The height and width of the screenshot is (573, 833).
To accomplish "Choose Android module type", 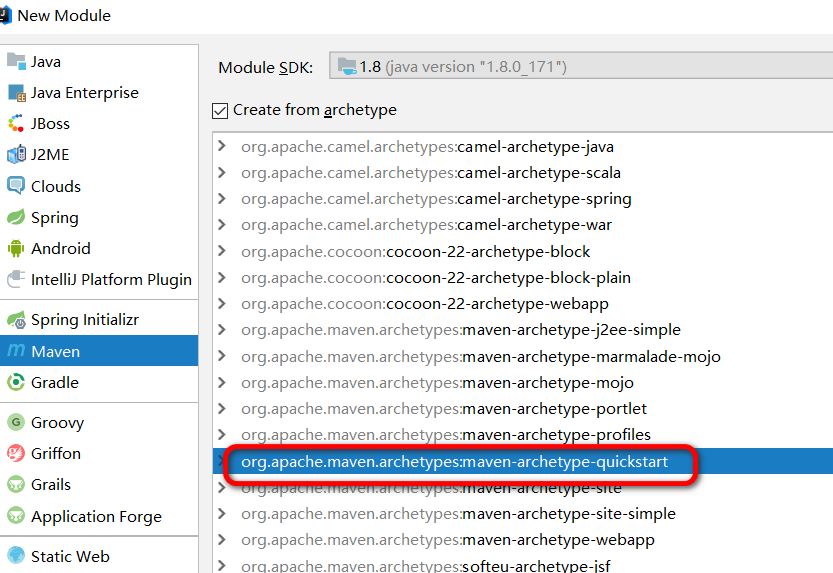I will point(99,248).
